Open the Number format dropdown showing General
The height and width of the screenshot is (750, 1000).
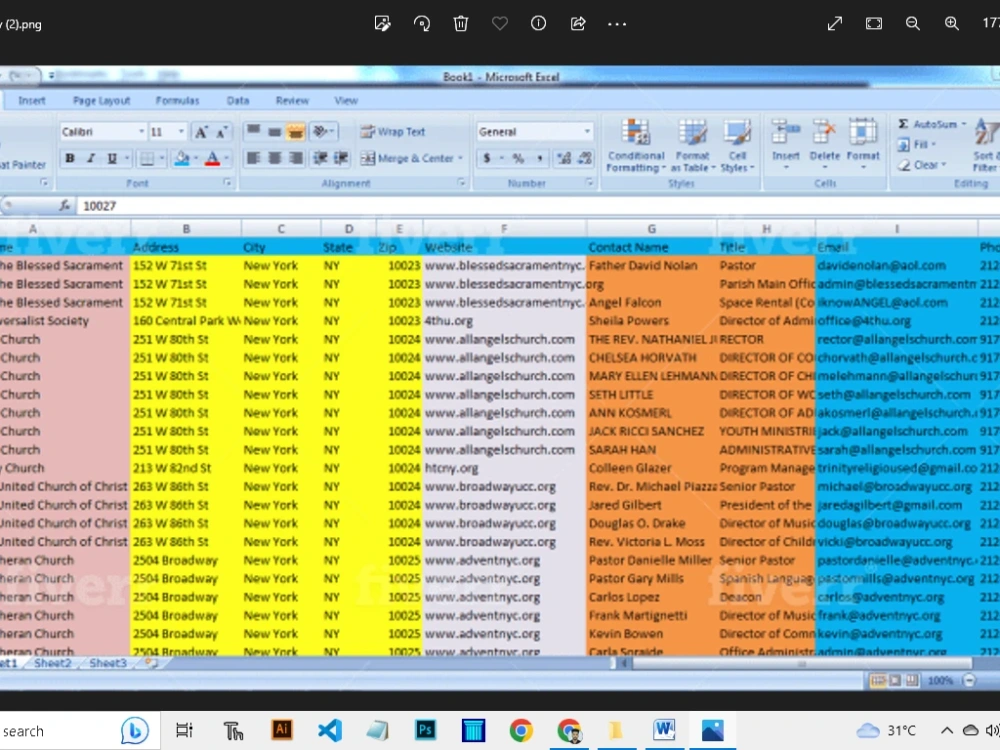(x=535, y=131)
